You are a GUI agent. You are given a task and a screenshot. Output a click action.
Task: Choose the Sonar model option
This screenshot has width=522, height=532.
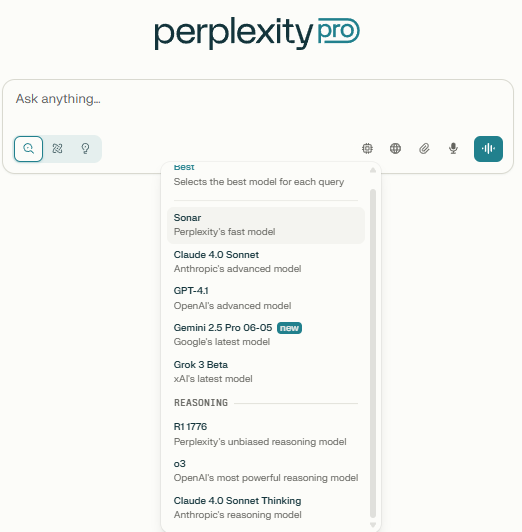(266, 225)
